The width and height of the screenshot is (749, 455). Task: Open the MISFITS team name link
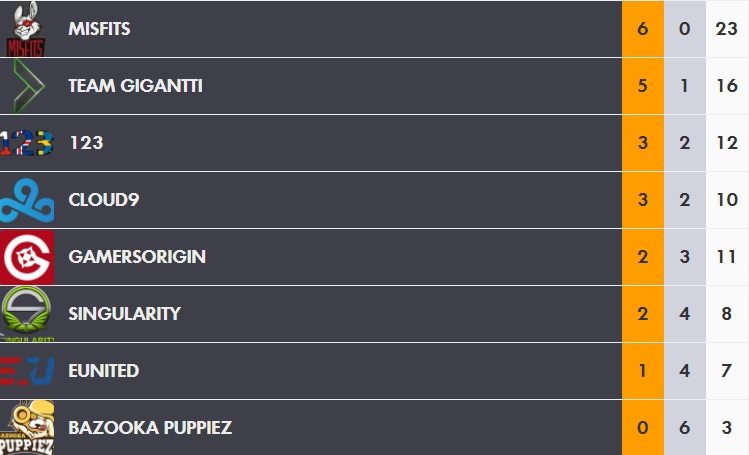click(99, 29)
